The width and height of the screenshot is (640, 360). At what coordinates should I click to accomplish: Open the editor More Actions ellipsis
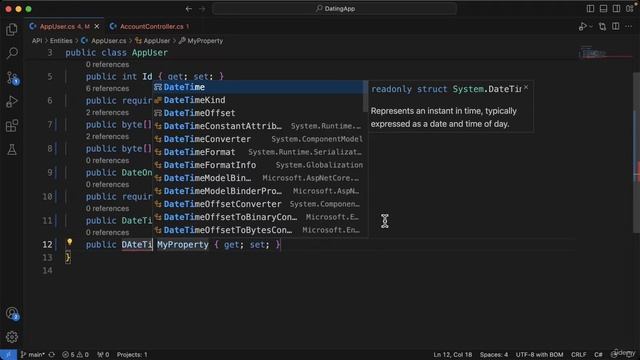point(629,27)
